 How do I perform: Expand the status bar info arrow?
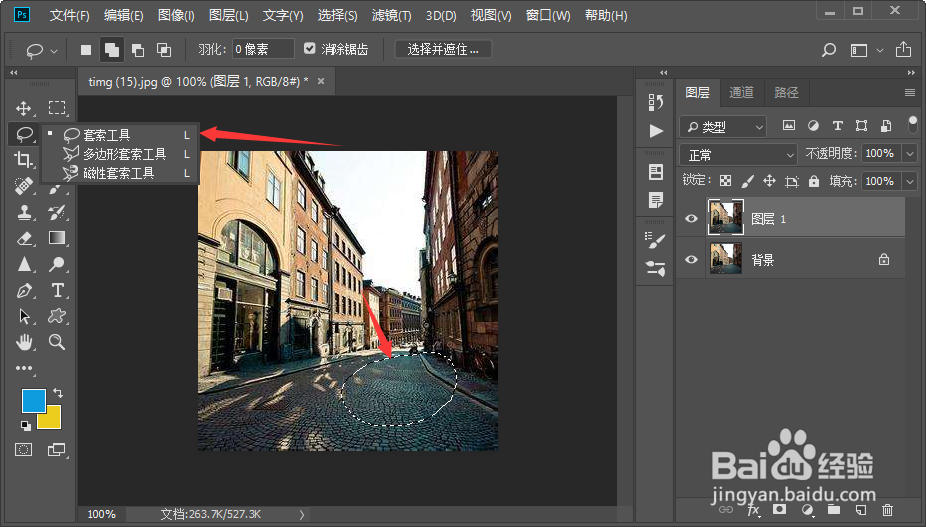[x=302, y=515]
